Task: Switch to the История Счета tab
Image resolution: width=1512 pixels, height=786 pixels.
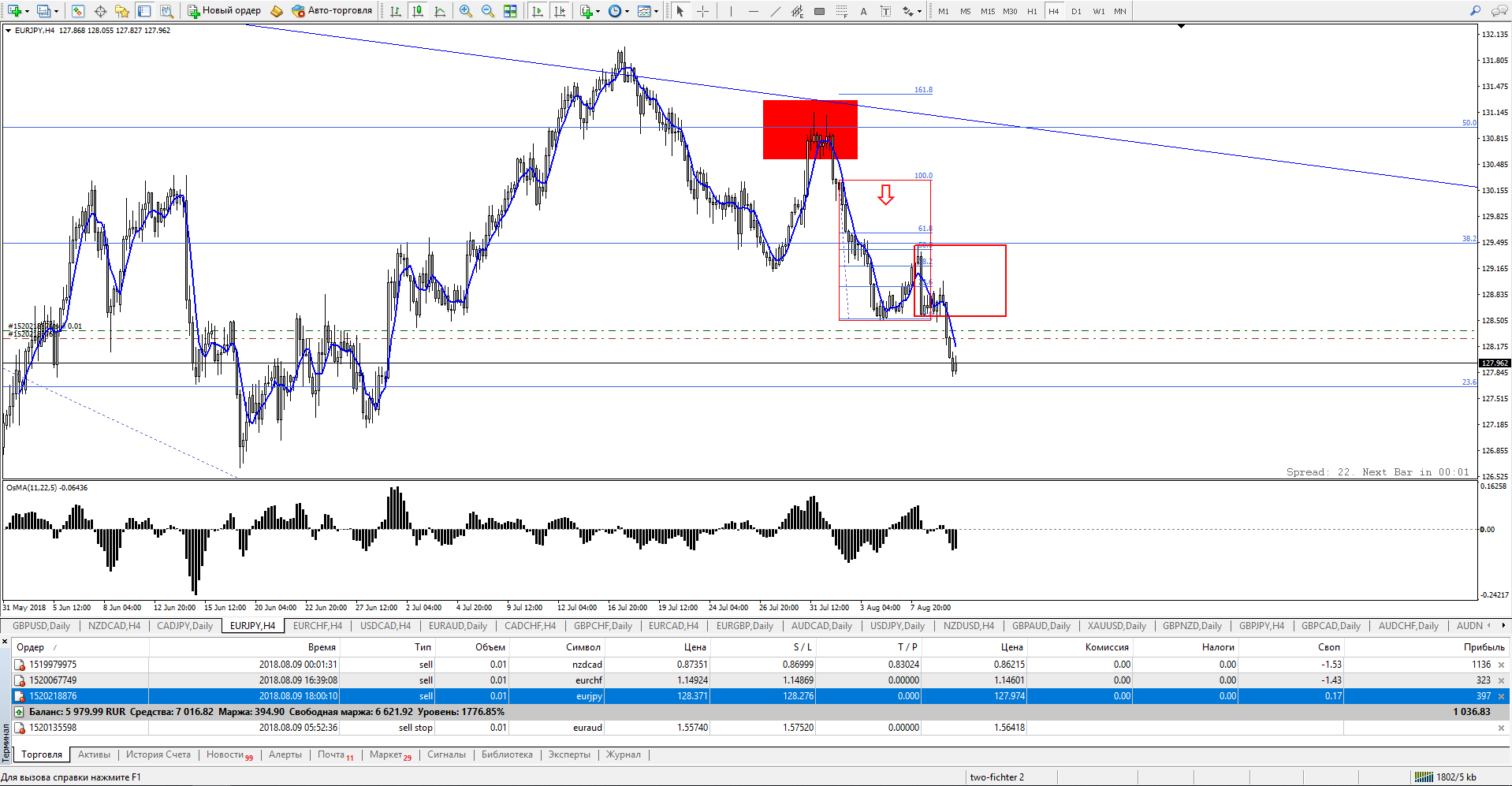Action: point(158,754)
